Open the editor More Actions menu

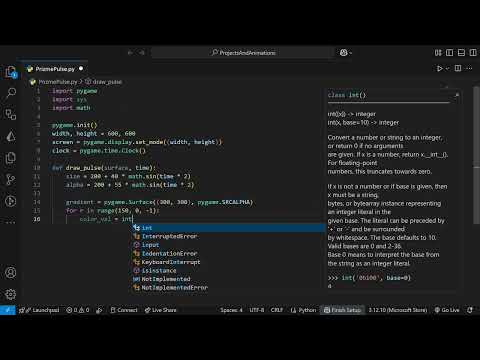coord(469,68)
